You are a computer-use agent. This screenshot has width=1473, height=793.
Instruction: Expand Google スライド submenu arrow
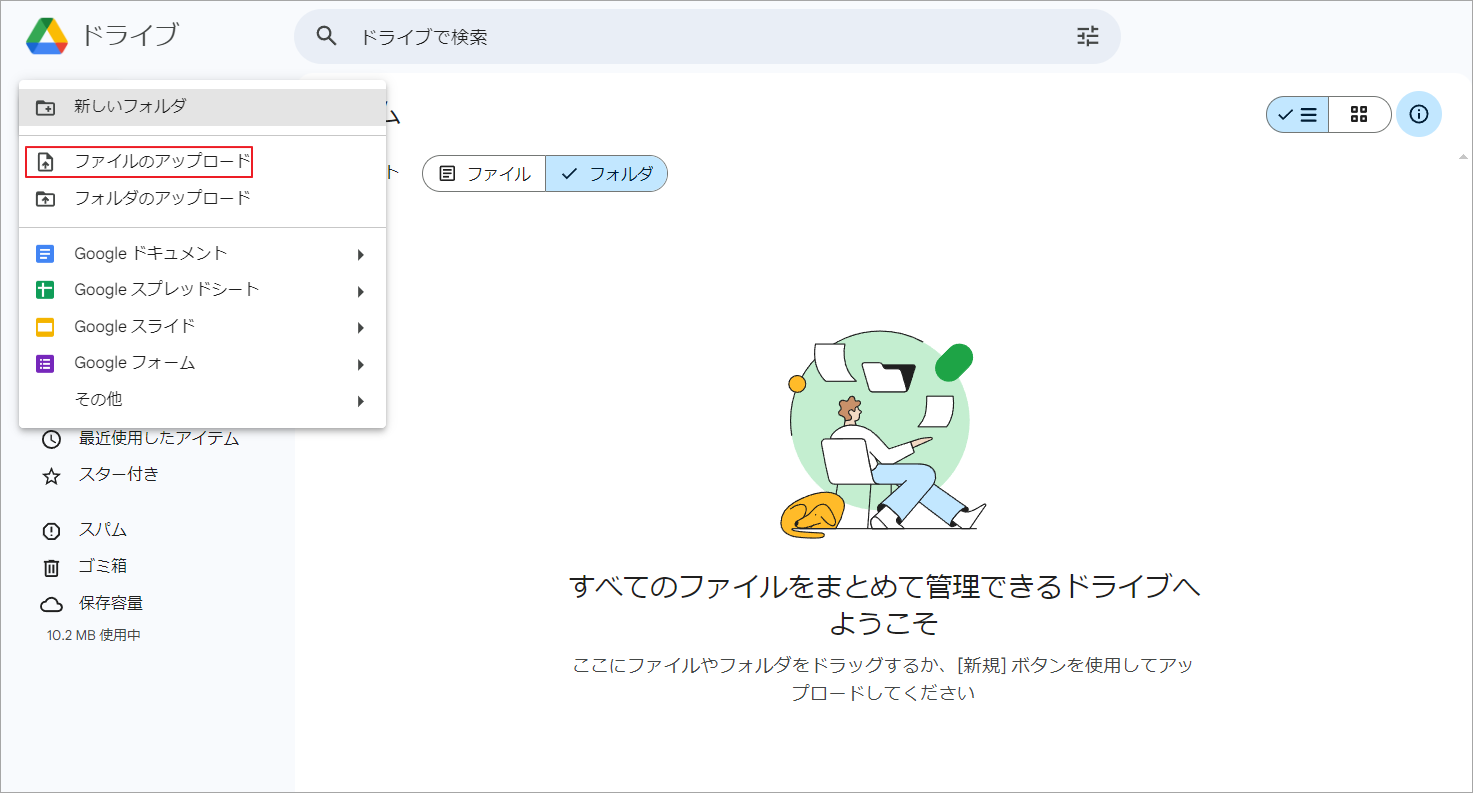pyautogui.click(x=360, y=328)
